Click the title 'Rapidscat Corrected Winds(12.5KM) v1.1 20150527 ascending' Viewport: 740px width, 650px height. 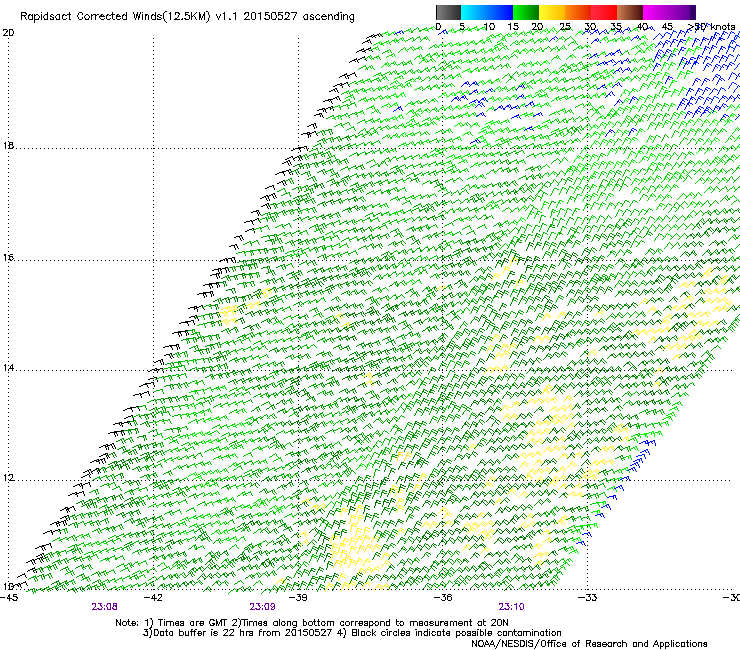coord(187,17)
